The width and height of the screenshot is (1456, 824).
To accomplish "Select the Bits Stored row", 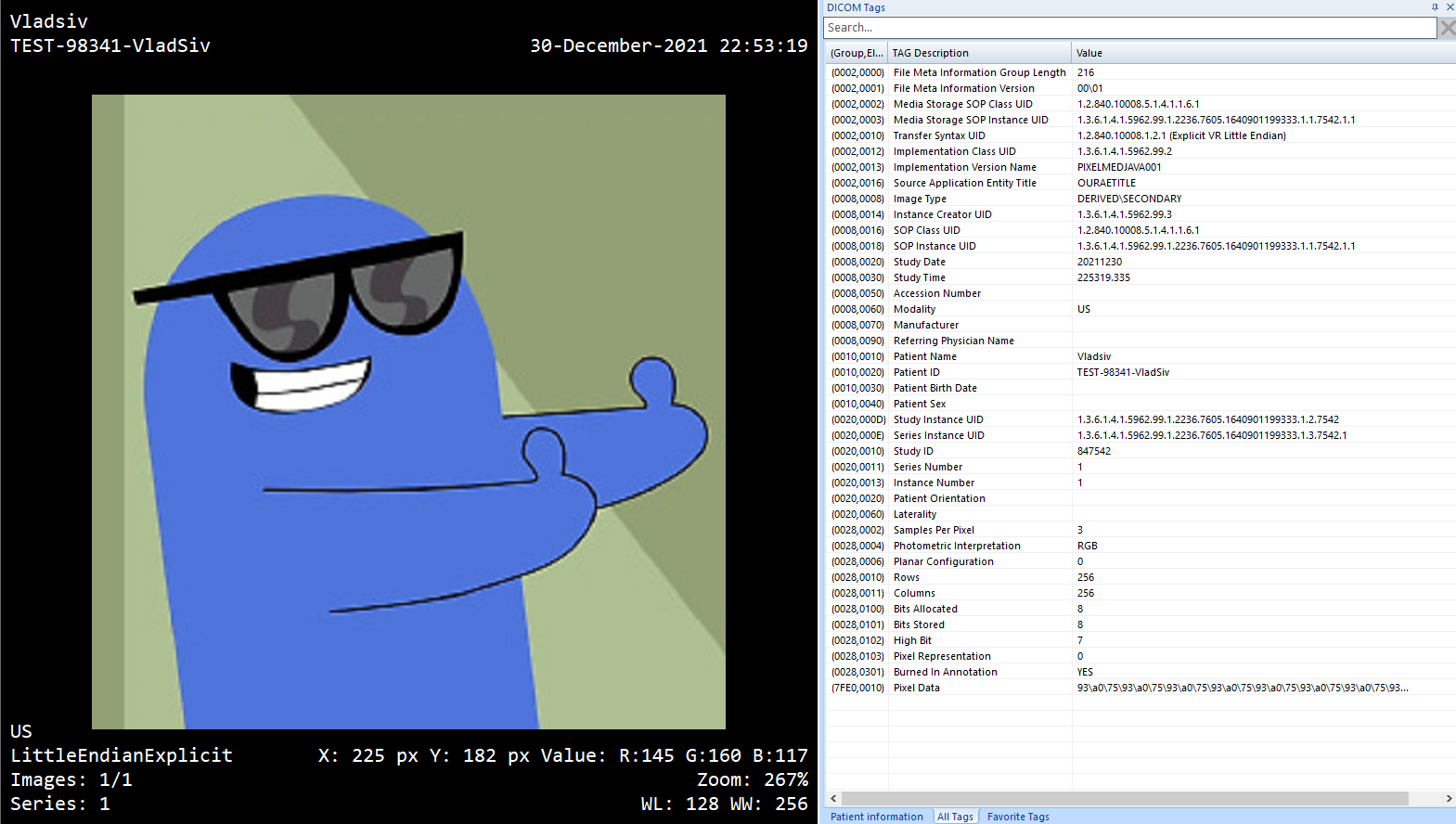I will tap(1140, 624).
